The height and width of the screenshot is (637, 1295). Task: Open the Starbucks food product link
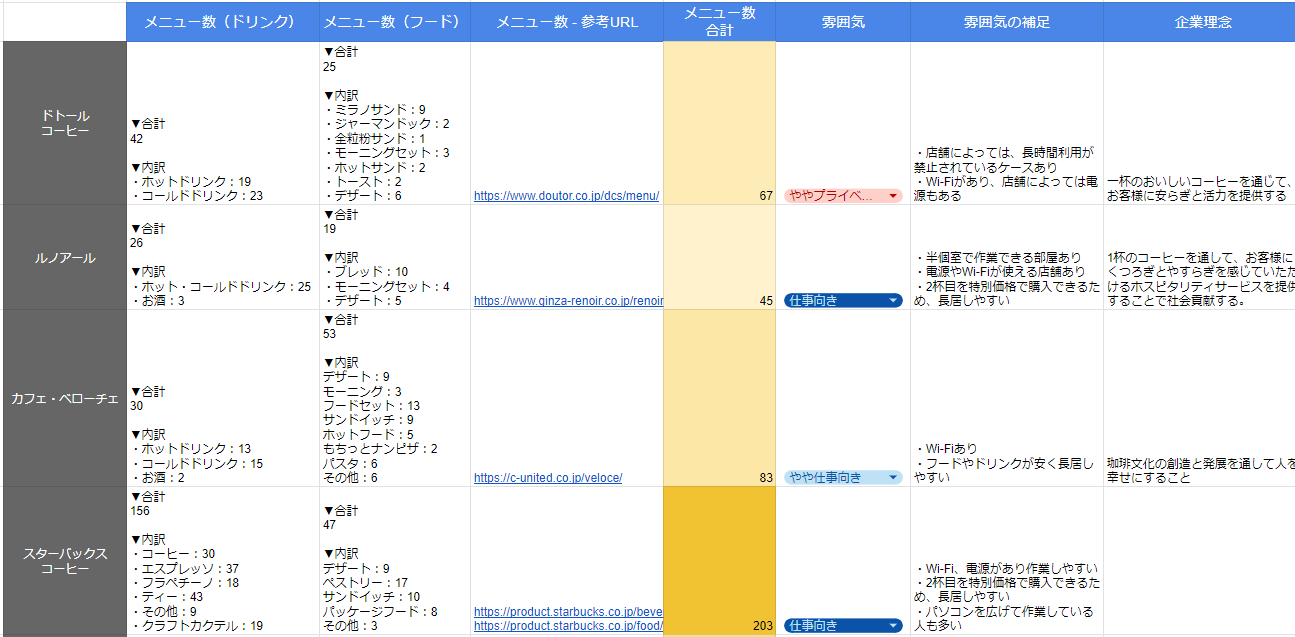(567, 626)
